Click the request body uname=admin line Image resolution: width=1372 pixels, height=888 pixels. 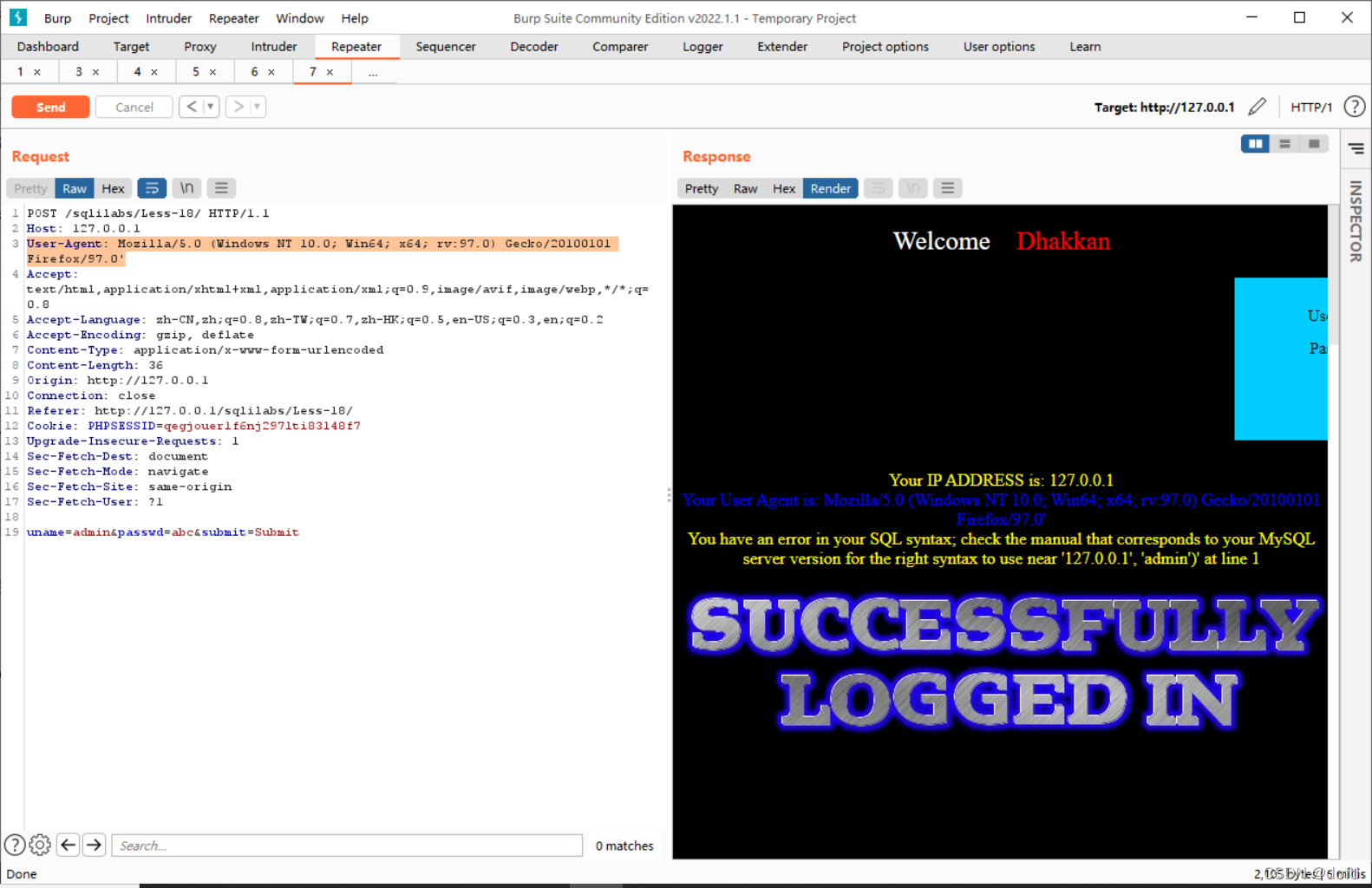[163, 532]
